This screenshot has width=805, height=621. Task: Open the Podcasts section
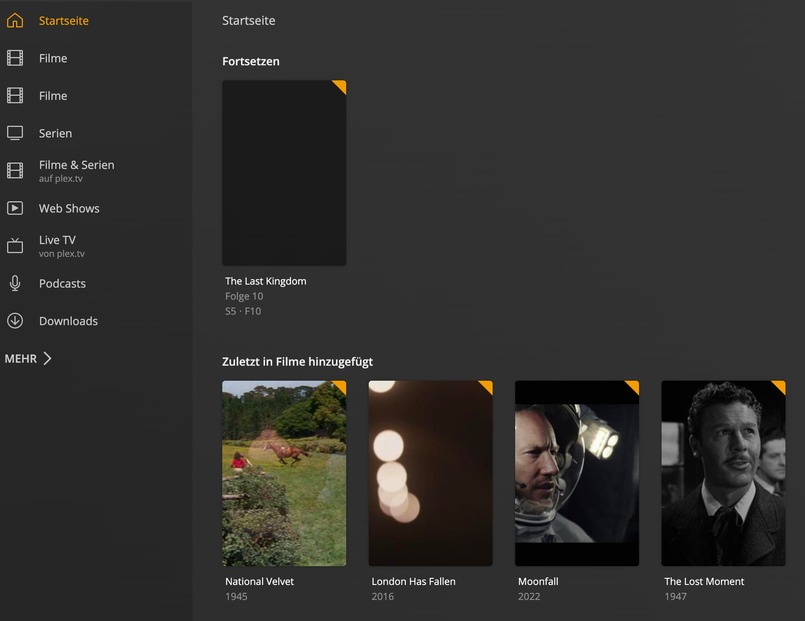coord(62,283)
